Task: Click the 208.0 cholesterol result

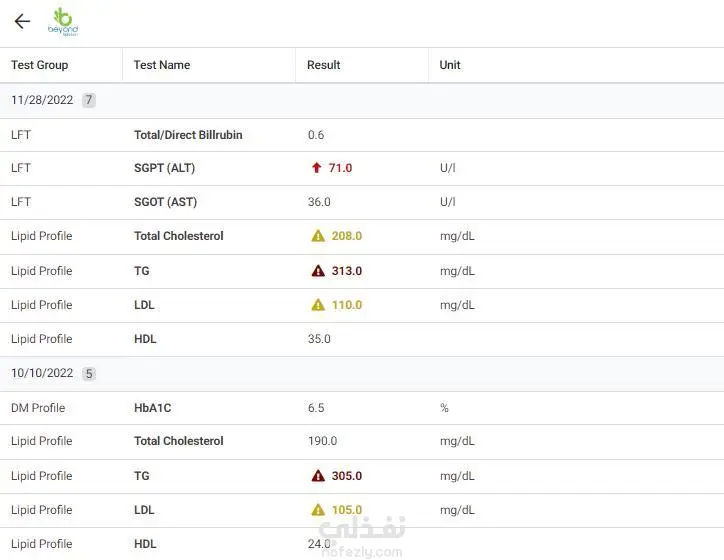Action: [347, 236]
